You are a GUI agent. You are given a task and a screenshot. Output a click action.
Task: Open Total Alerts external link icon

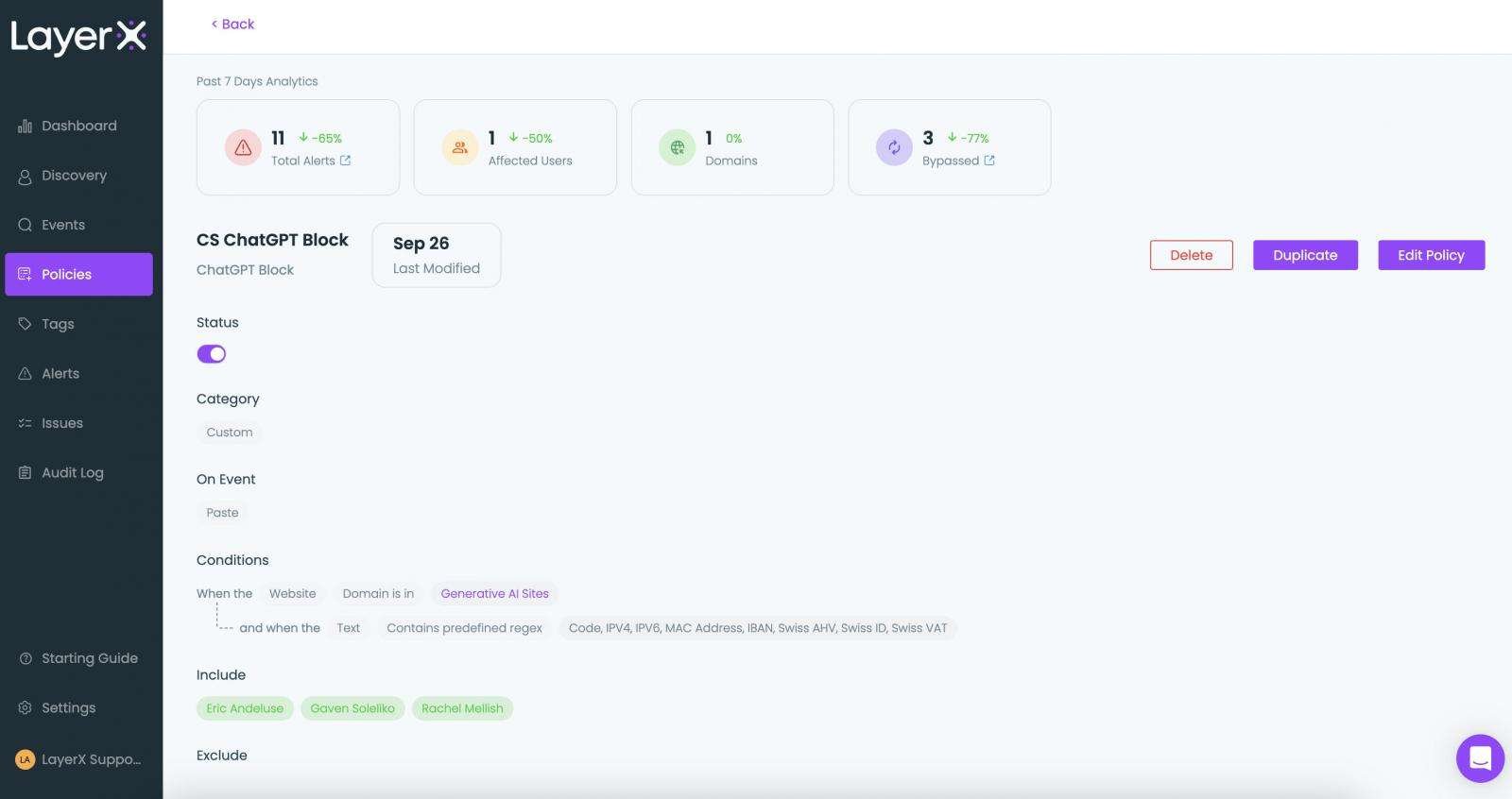345,161
